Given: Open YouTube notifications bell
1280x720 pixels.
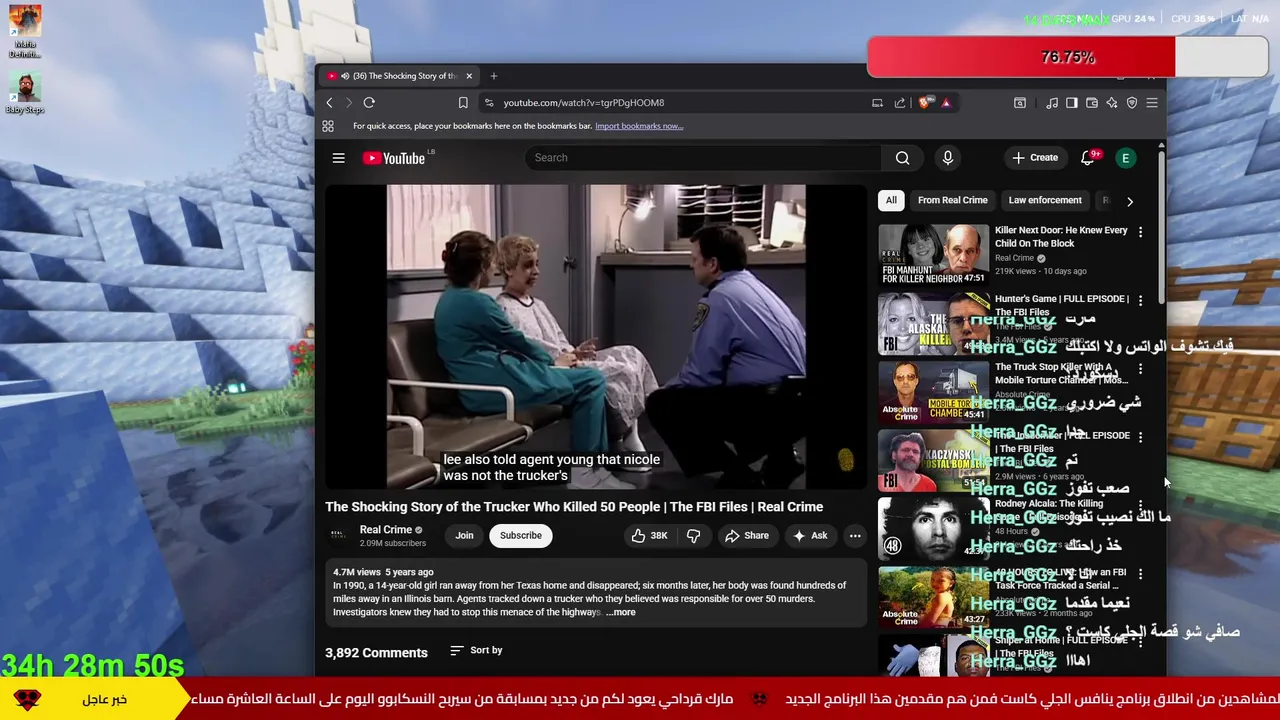Looking at the screenshot, I should coord(1088,158).
